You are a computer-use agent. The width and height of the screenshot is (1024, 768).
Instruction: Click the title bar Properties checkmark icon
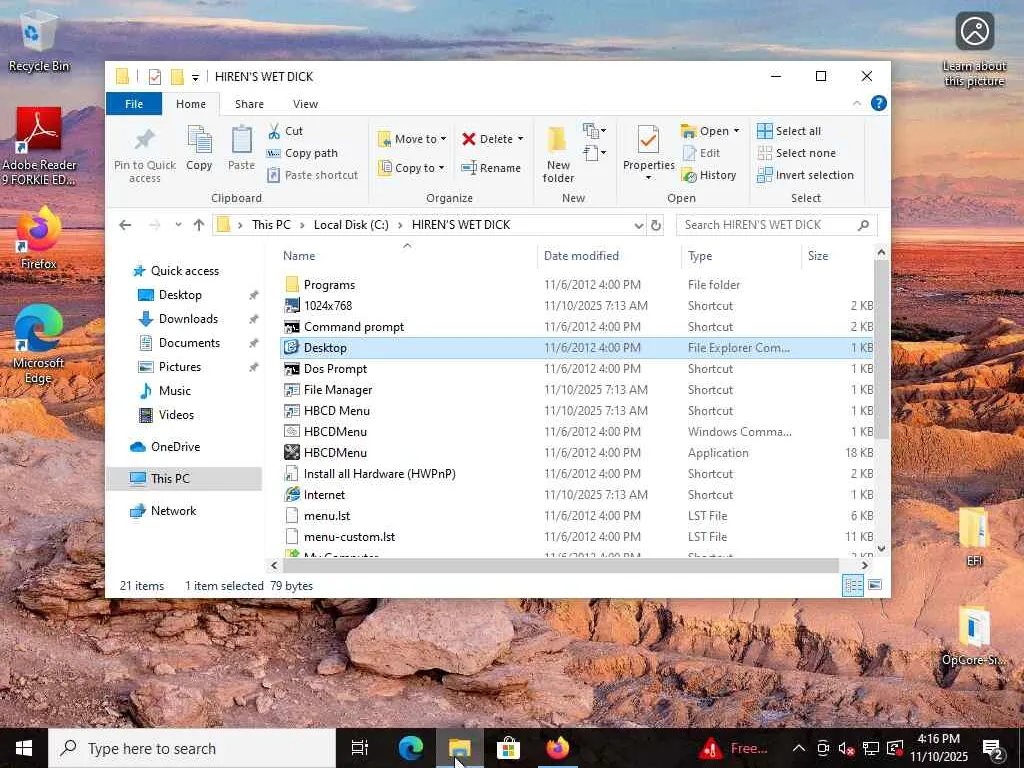click(155, 77)
